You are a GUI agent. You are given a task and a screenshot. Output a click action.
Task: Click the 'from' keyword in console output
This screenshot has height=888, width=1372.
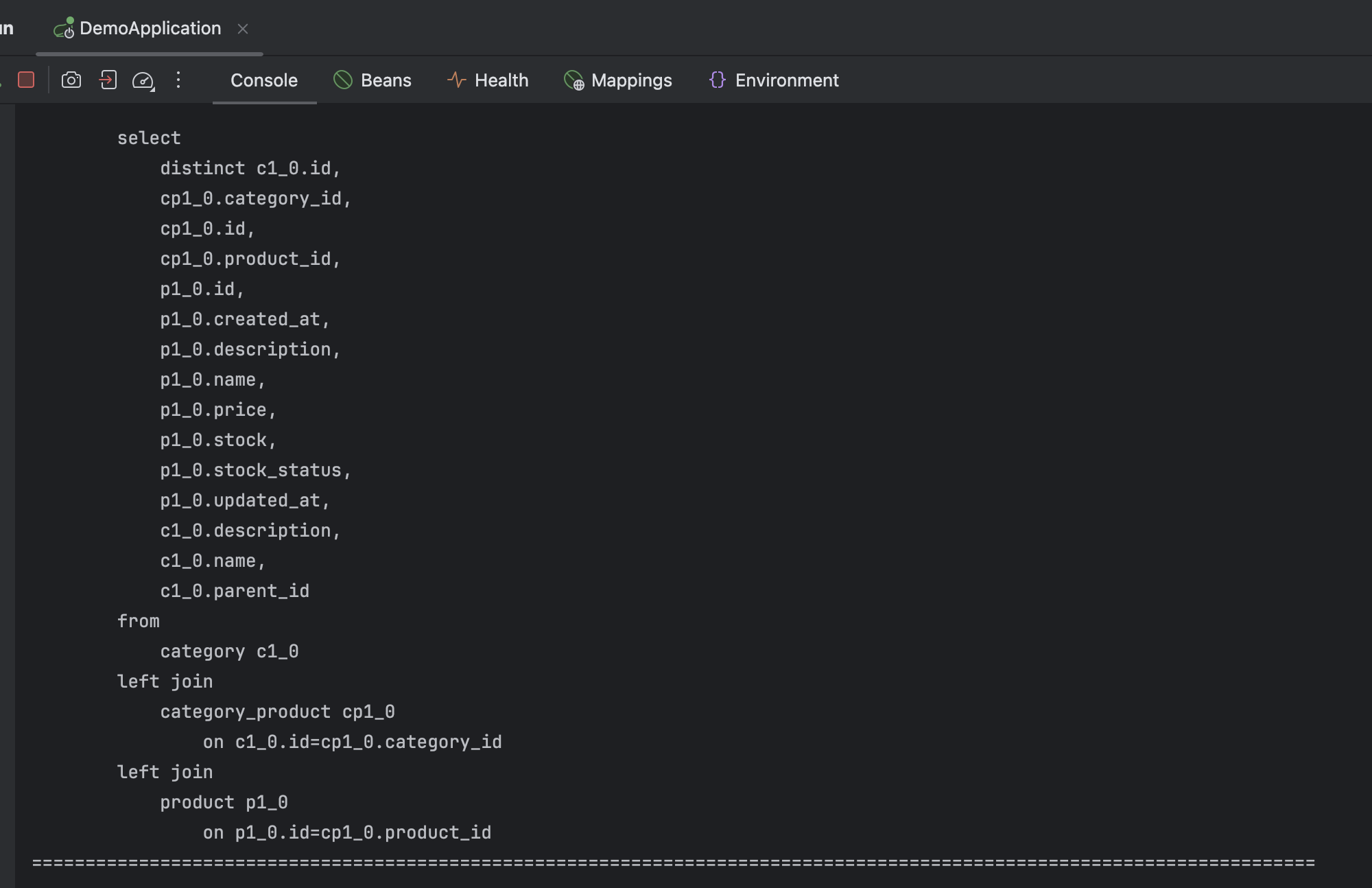pos(139,621)
